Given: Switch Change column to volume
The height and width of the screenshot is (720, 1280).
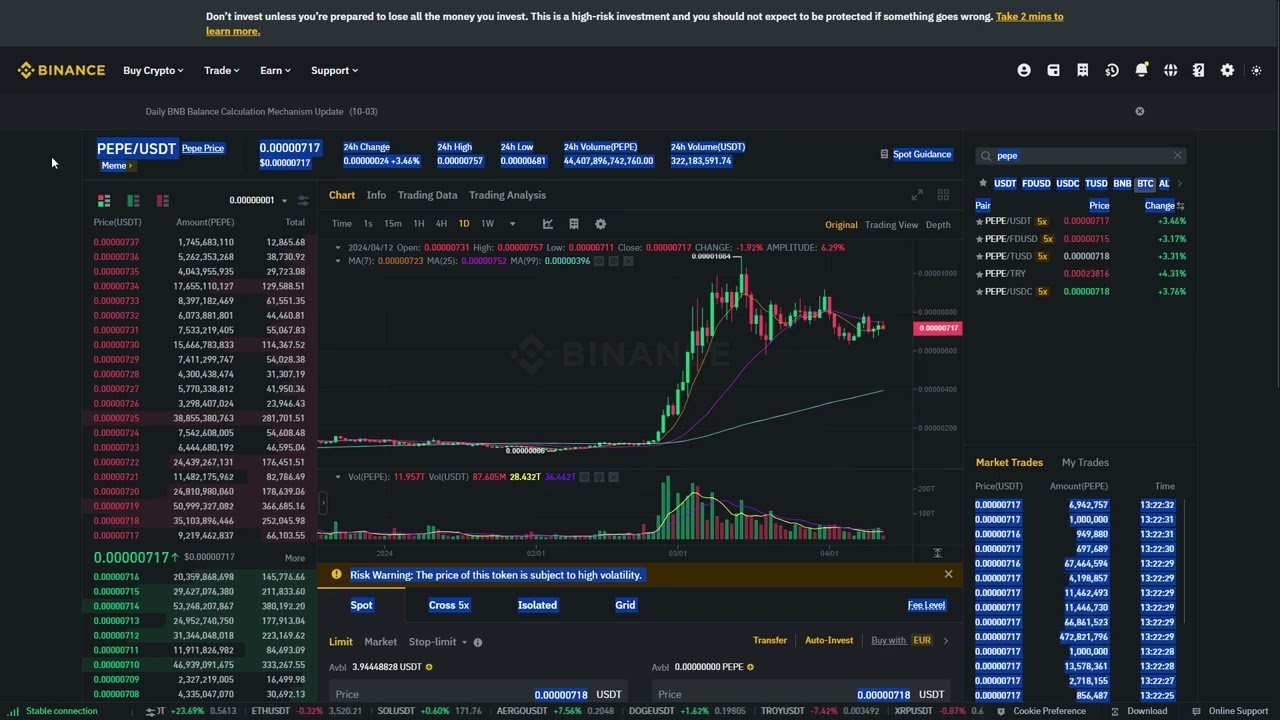Looking at the screenshot, I should pos(1180,206).
